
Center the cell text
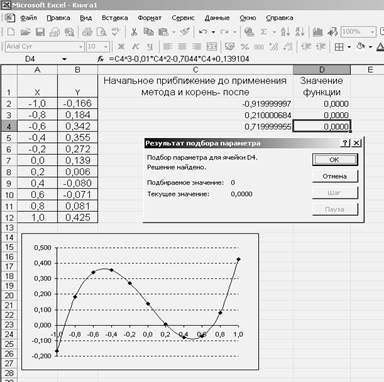182,47
